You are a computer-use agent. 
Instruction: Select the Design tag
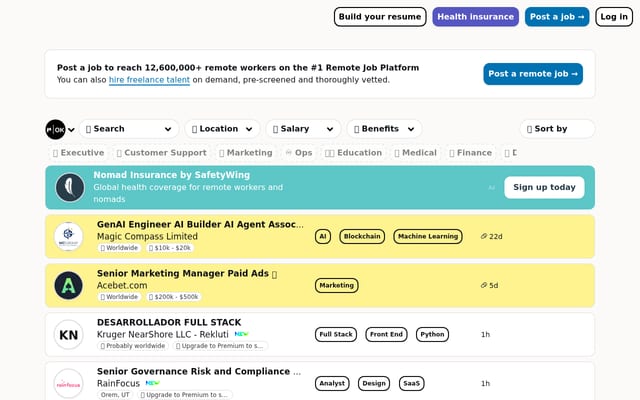[374, 383]
